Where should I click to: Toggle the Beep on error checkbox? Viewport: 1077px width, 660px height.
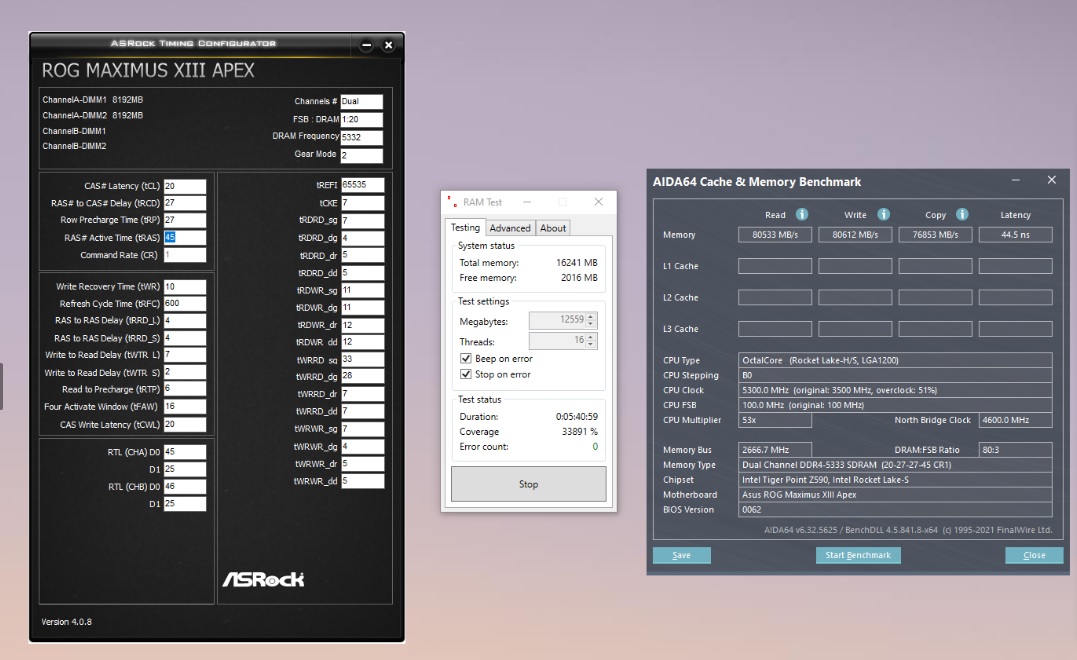point(466,359)
